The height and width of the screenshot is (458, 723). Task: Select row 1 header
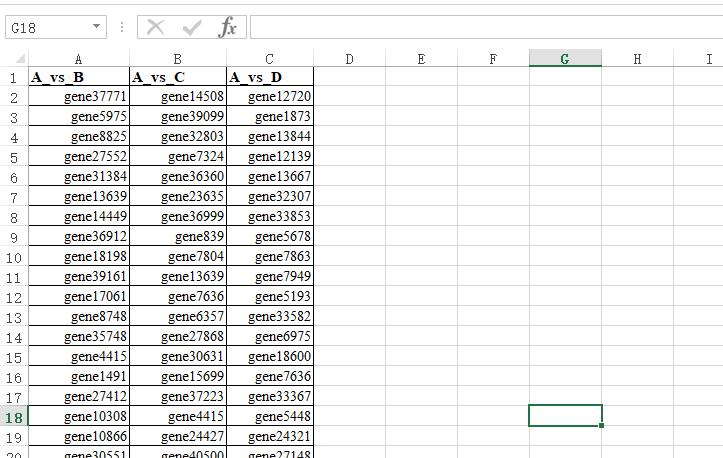[14, 77]
